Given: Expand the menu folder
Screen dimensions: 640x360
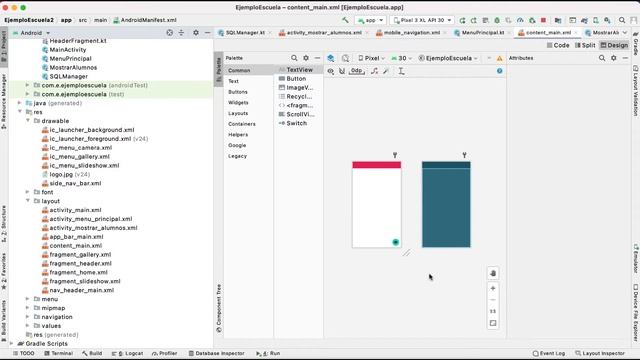Looking at the screenshot, I should (x=28, y=299).
